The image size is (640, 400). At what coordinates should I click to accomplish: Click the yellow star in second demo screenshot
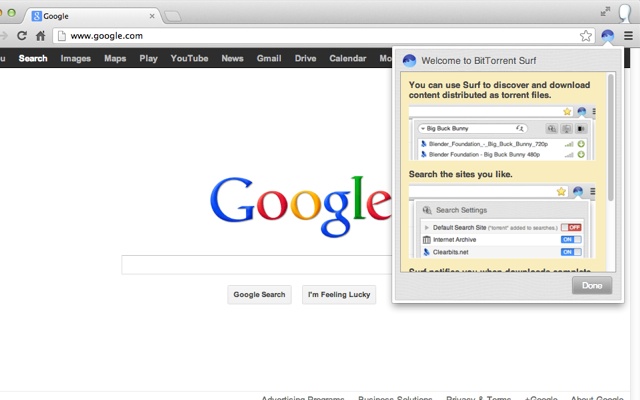[x=561, y=191]
